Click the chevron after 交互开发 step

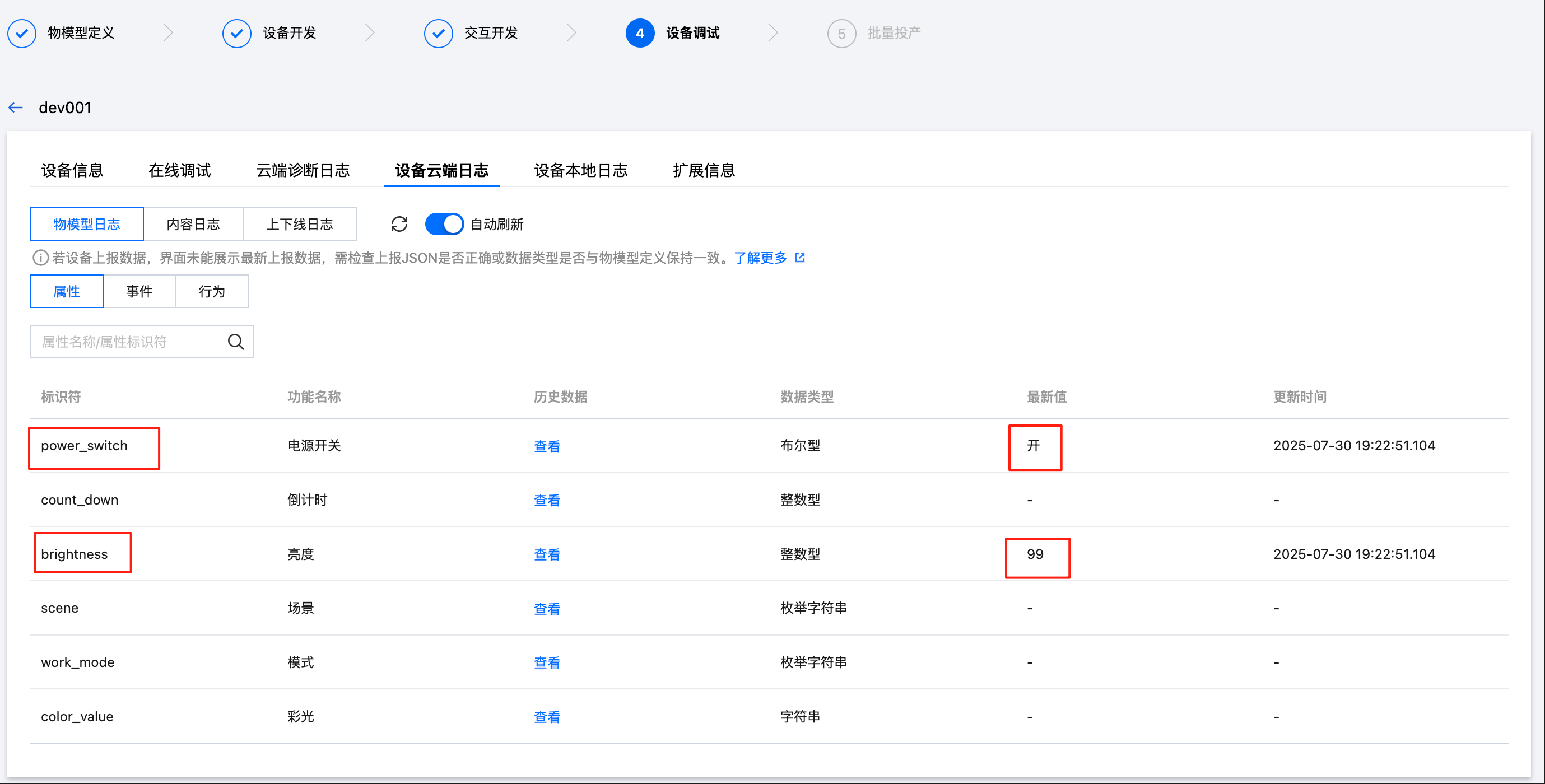tap(571, 34)
